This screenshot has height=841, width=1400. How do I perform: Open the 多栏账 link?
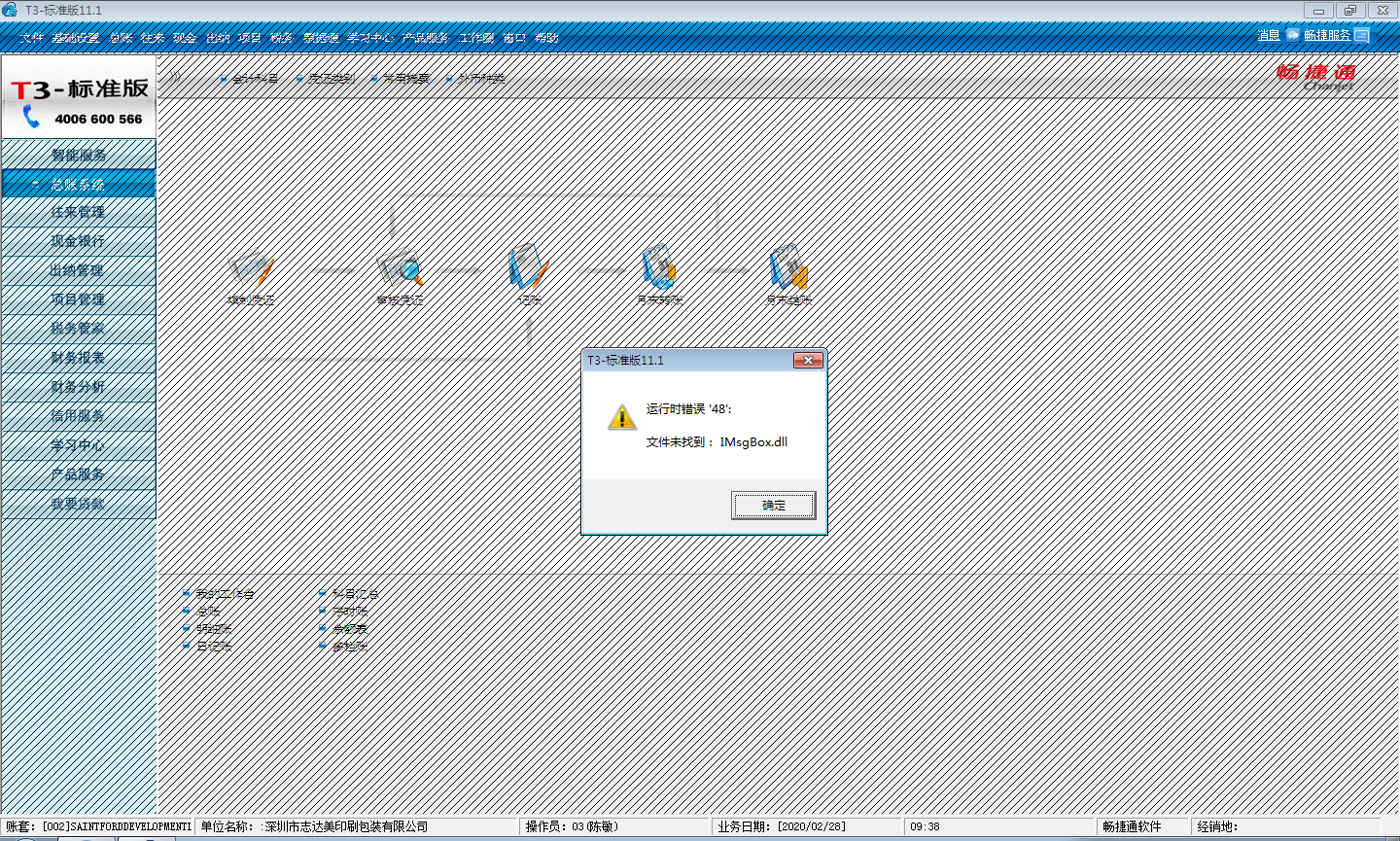click(350, 646)
